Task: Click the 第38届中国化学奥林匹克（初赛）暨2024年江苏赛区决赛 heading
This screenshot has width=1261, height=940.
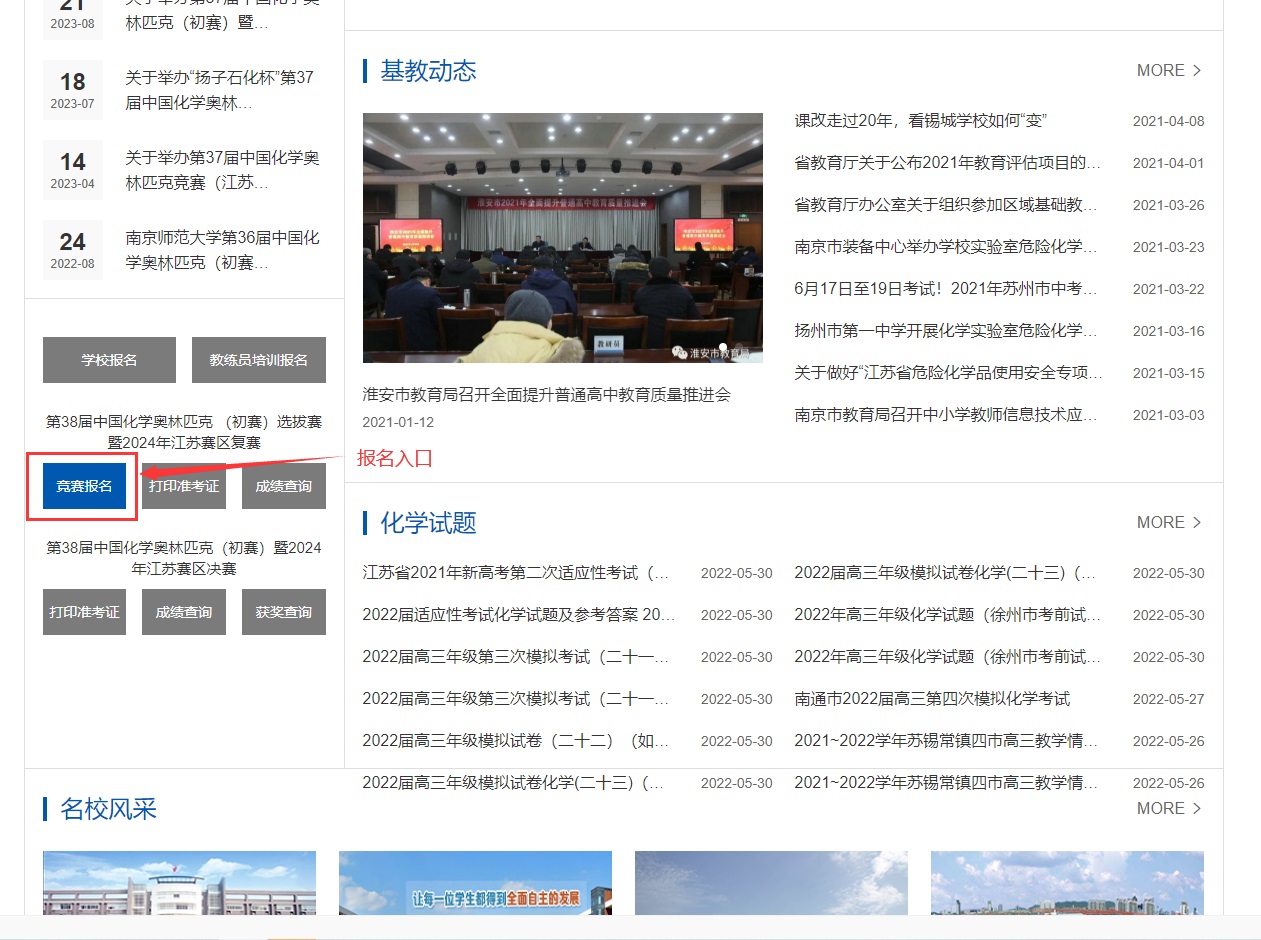Action: click(184, 558)
